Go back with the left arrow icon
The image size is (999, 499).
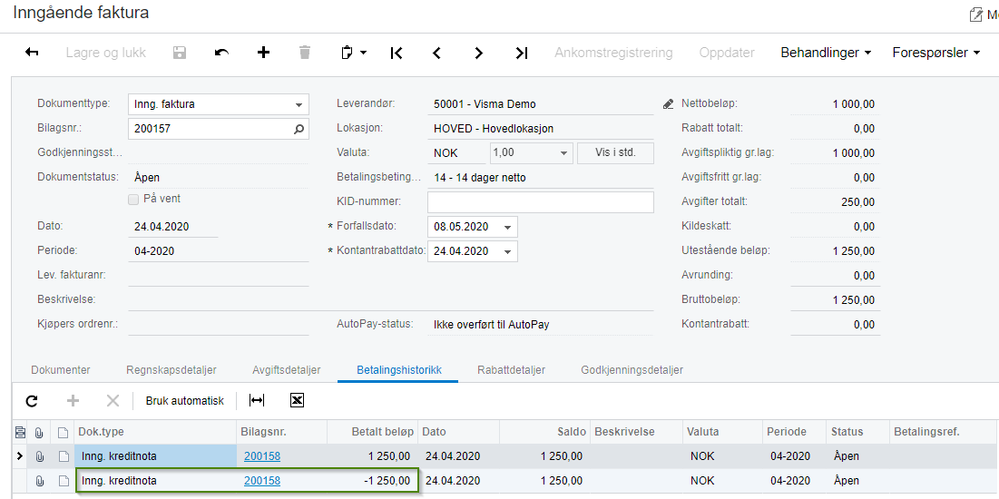(31, 53)
